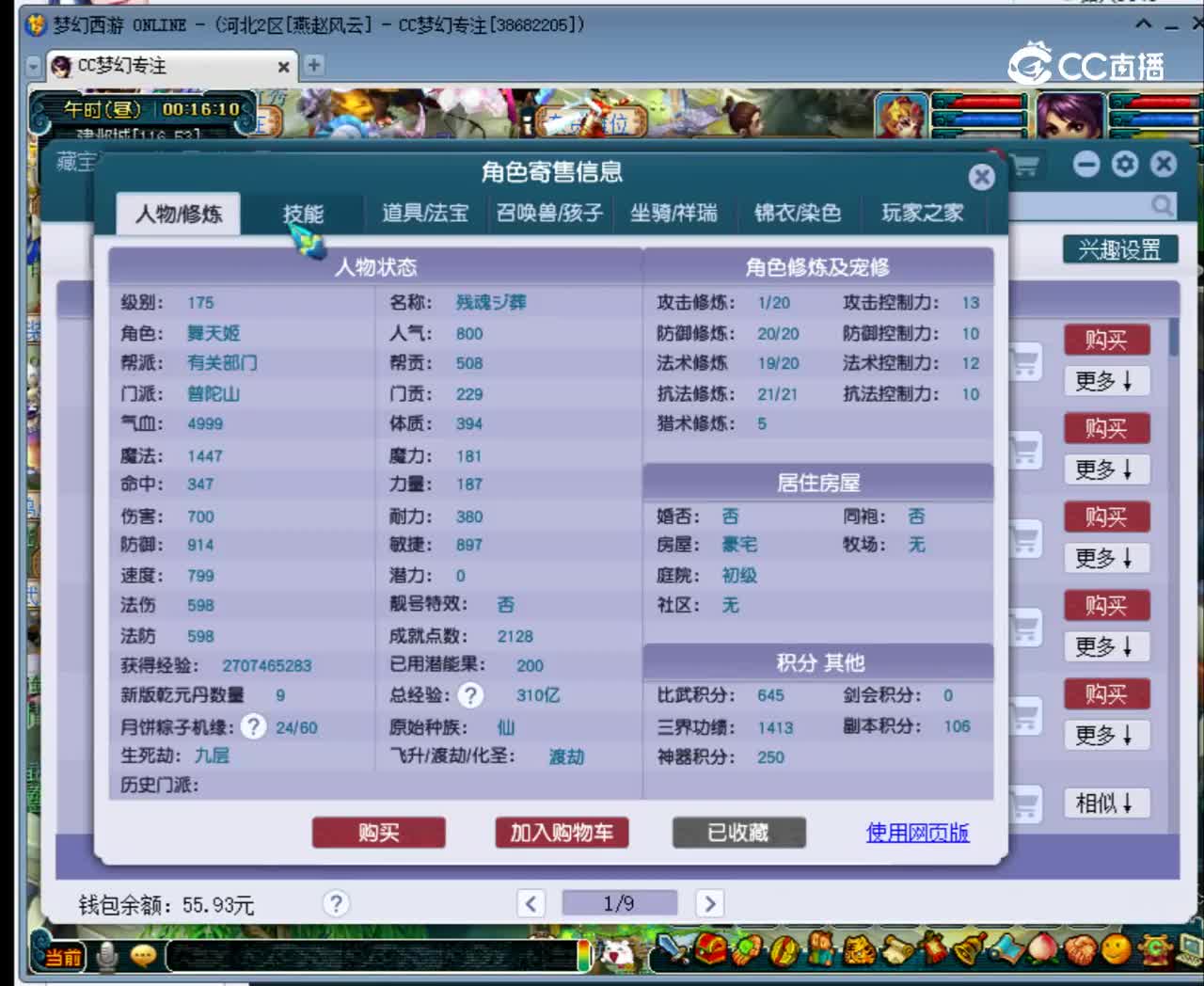The image size is (1204, 986).
Task: Expand the first 更多 dropdown in the listing
Action: (1107, 381)
